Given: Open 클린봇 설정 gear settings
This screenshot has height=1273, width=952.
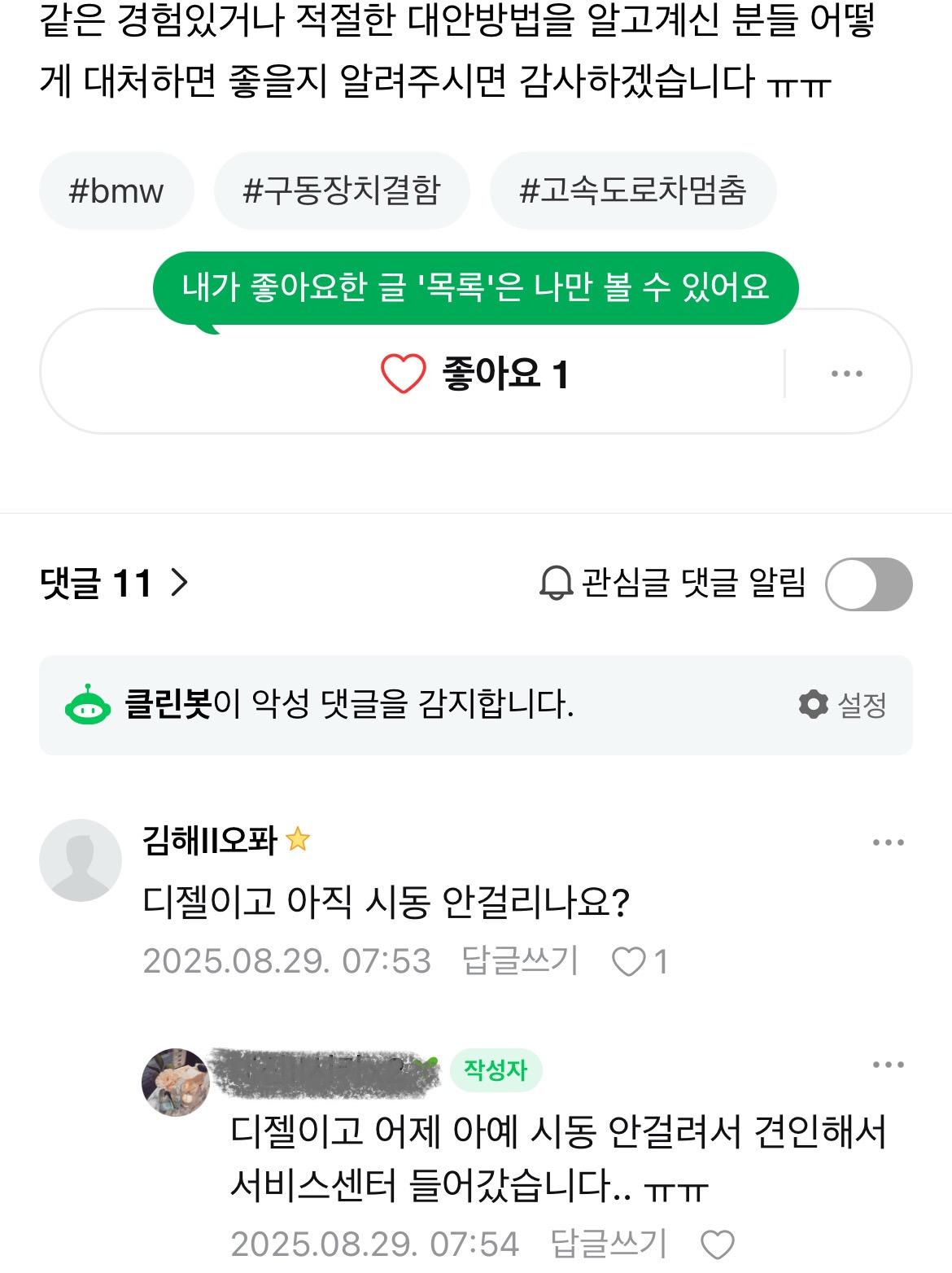Looking at the screenshot, I should pyautogui.click(x=842, y=705).
